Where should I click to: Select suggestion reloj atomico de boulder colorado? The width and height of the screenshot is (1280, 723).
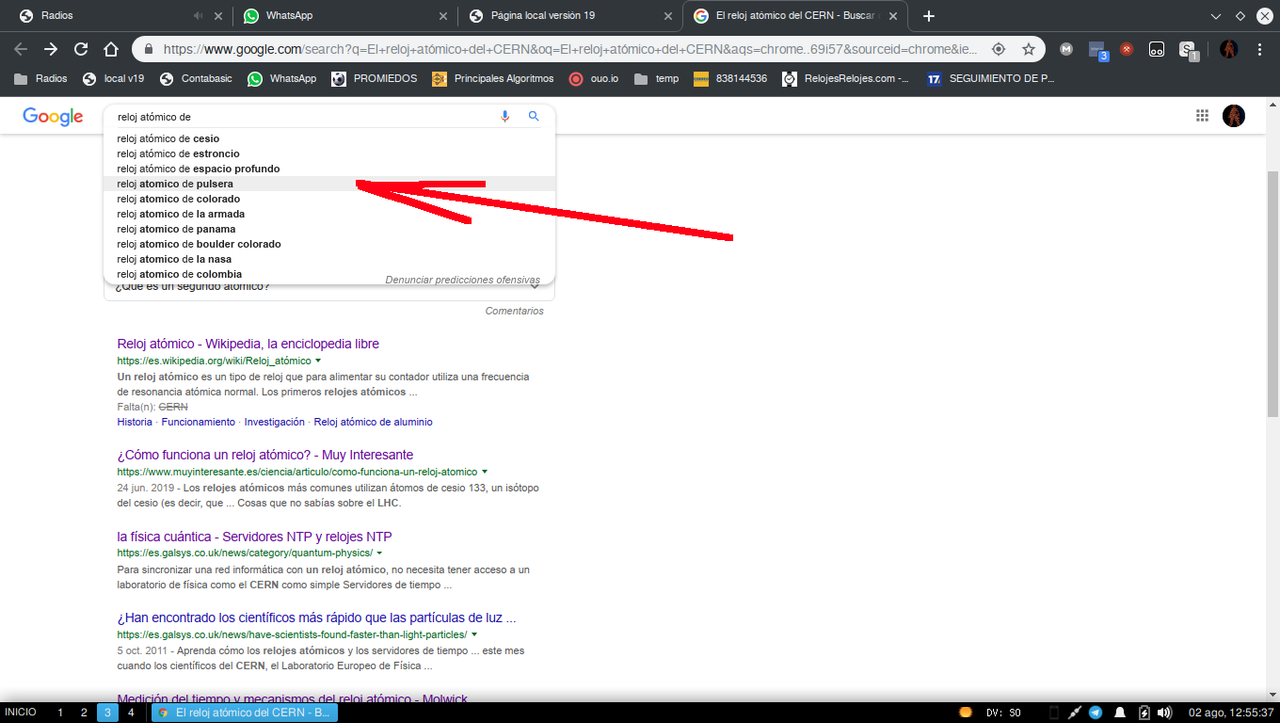tap(329, 243)
